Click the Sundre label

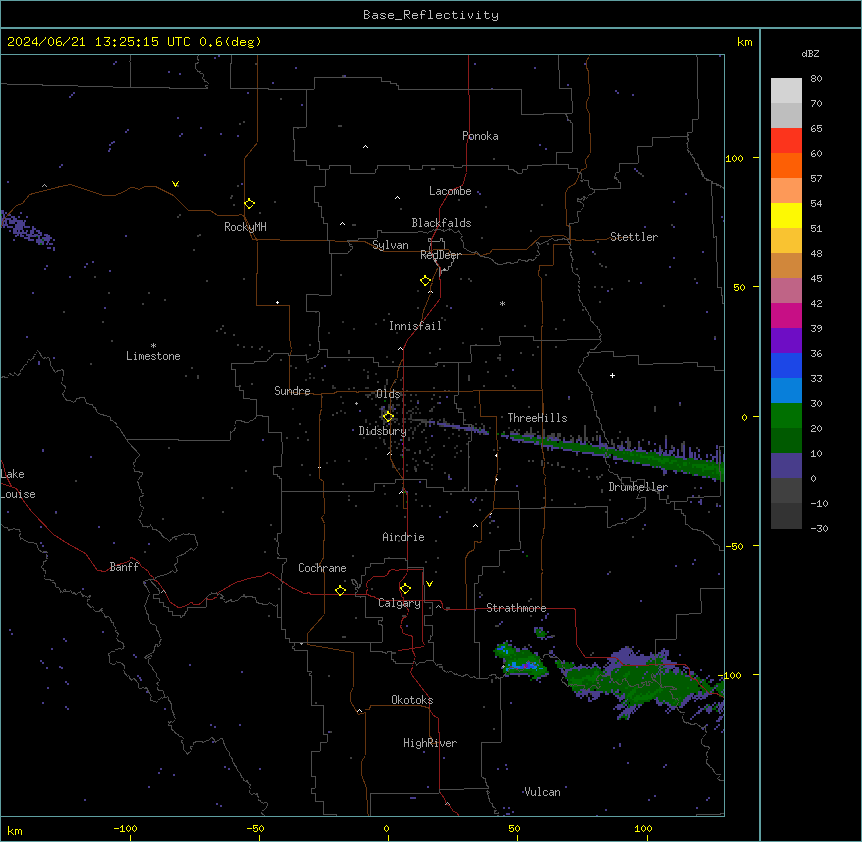[292, 391]
